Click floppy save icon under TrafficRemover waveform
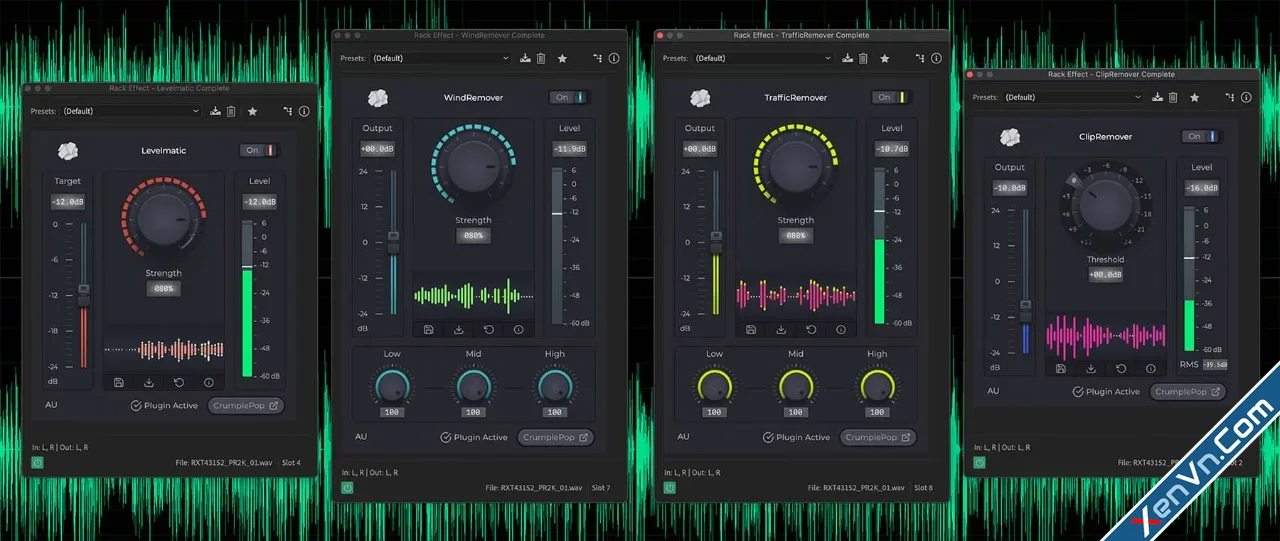This screenshot has height=541, width=1280. tap(751, 329)
